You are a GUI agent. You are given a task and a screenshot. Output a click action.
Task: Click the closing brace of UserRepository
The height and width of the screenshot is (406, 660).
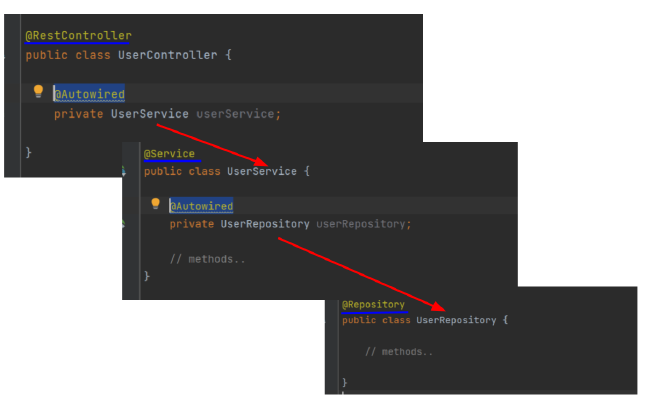pos(345,382)
